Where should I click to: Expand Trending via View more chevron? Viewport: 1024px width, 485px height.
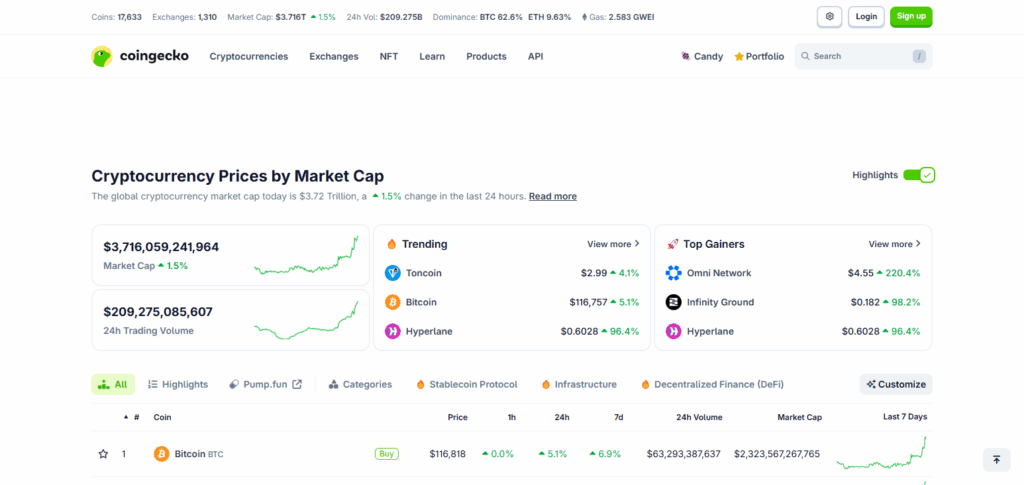pyautogui.click(x=637, y=243)
